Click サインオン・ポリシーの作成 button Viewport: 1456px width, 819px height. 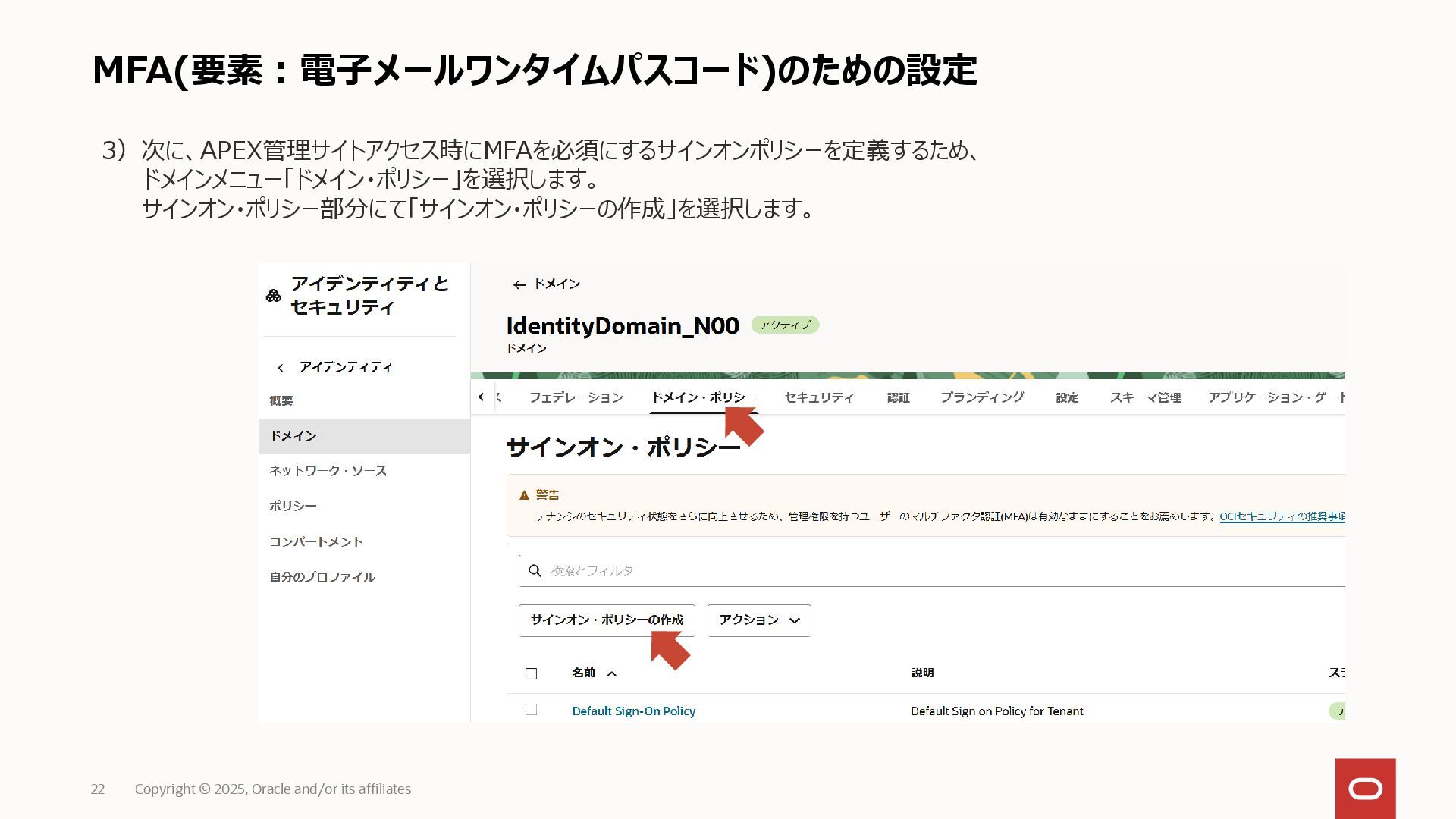[x=607, y=620]
